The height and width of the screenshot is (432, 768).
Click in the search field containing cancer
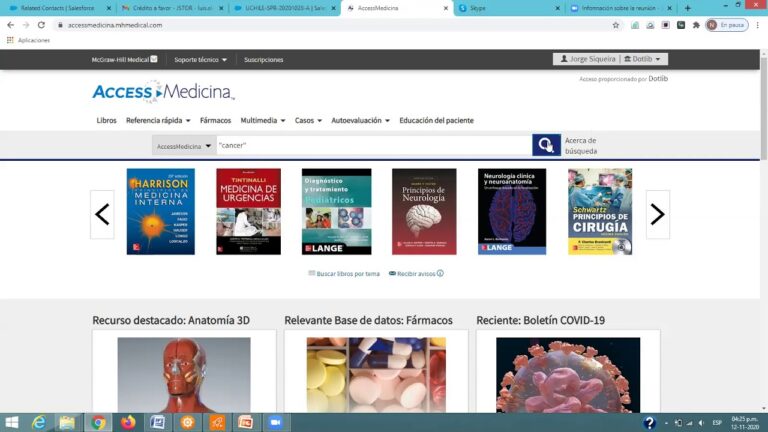pyautogui.click(x=374, y=145)
